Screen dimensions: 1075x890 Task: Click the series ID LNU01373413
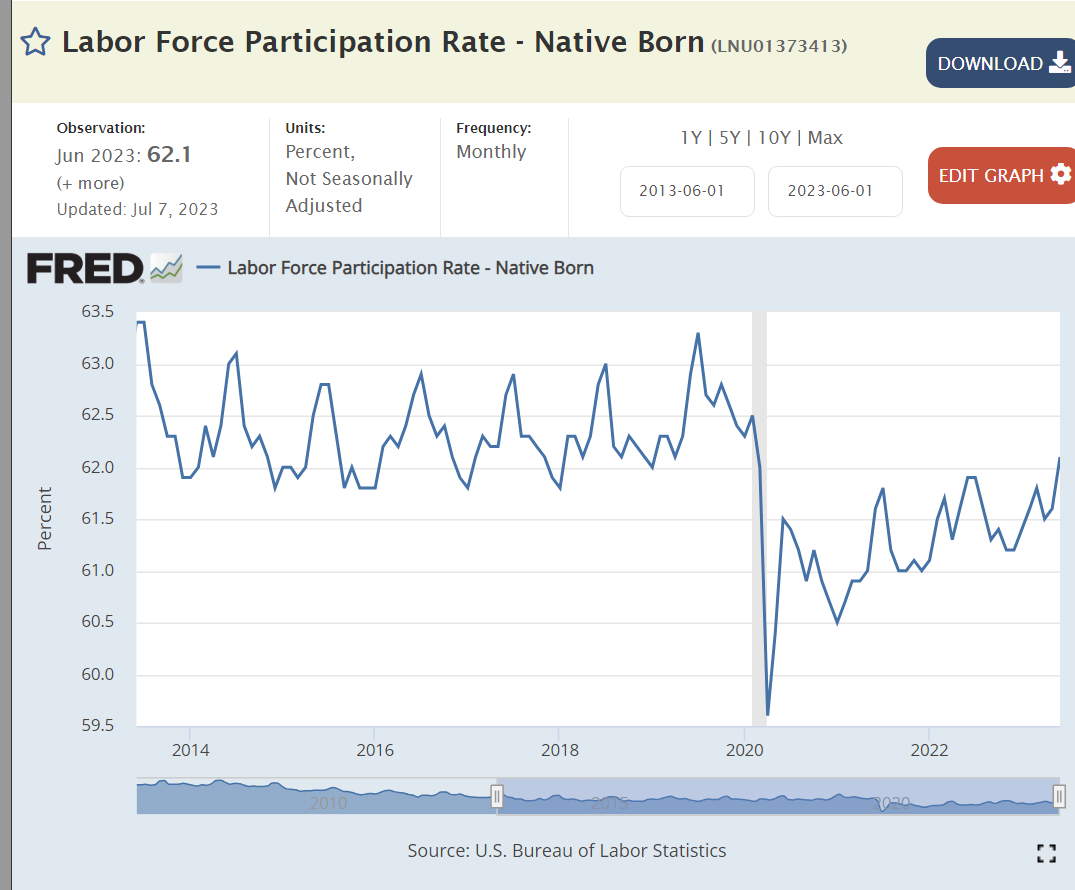tap(779, 46)
